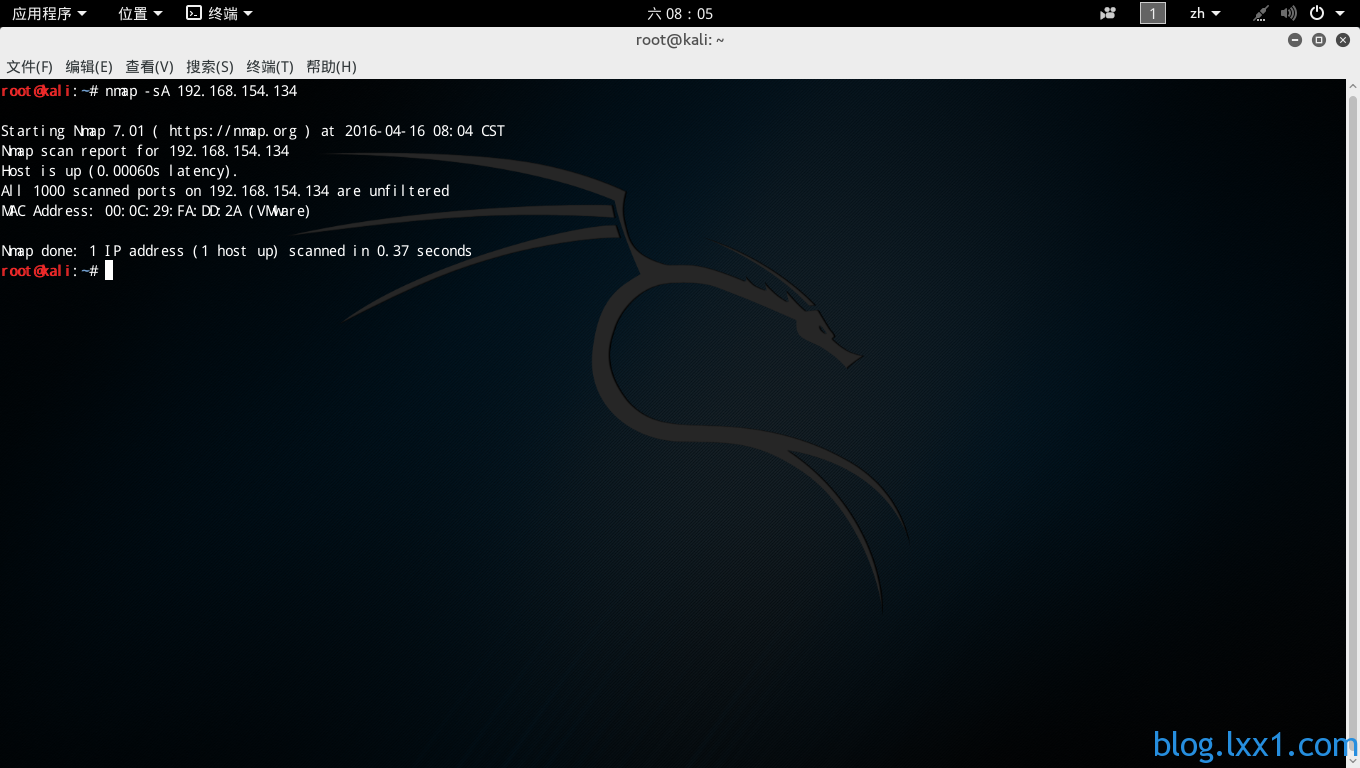The height and width of the screenshot is (768, 1360).
Task: Click the nmap -sA 192.168.154.134 command text
Action: 201,91
